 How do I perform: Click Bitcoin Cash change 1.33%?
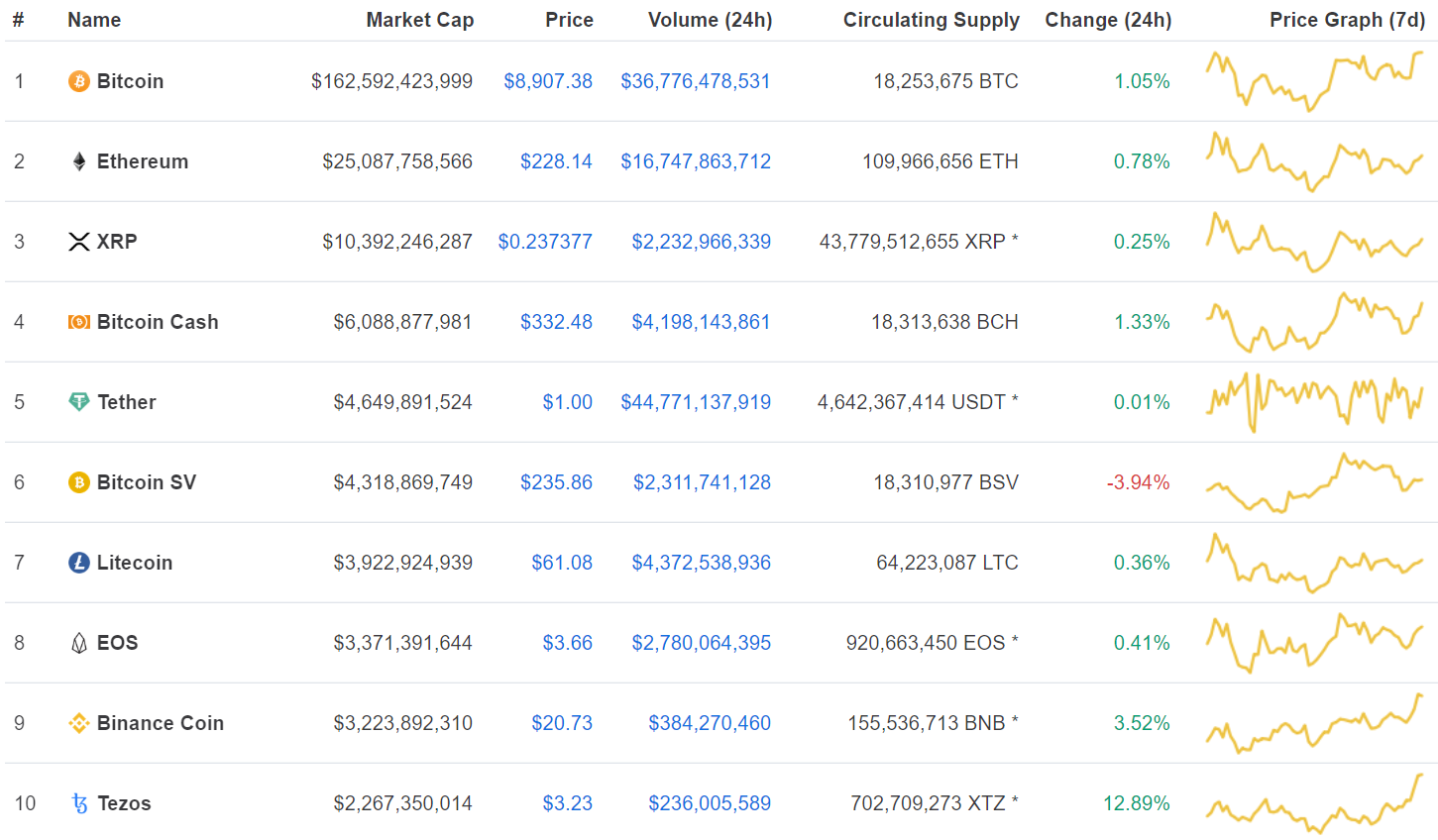(x=1142, y=322)
